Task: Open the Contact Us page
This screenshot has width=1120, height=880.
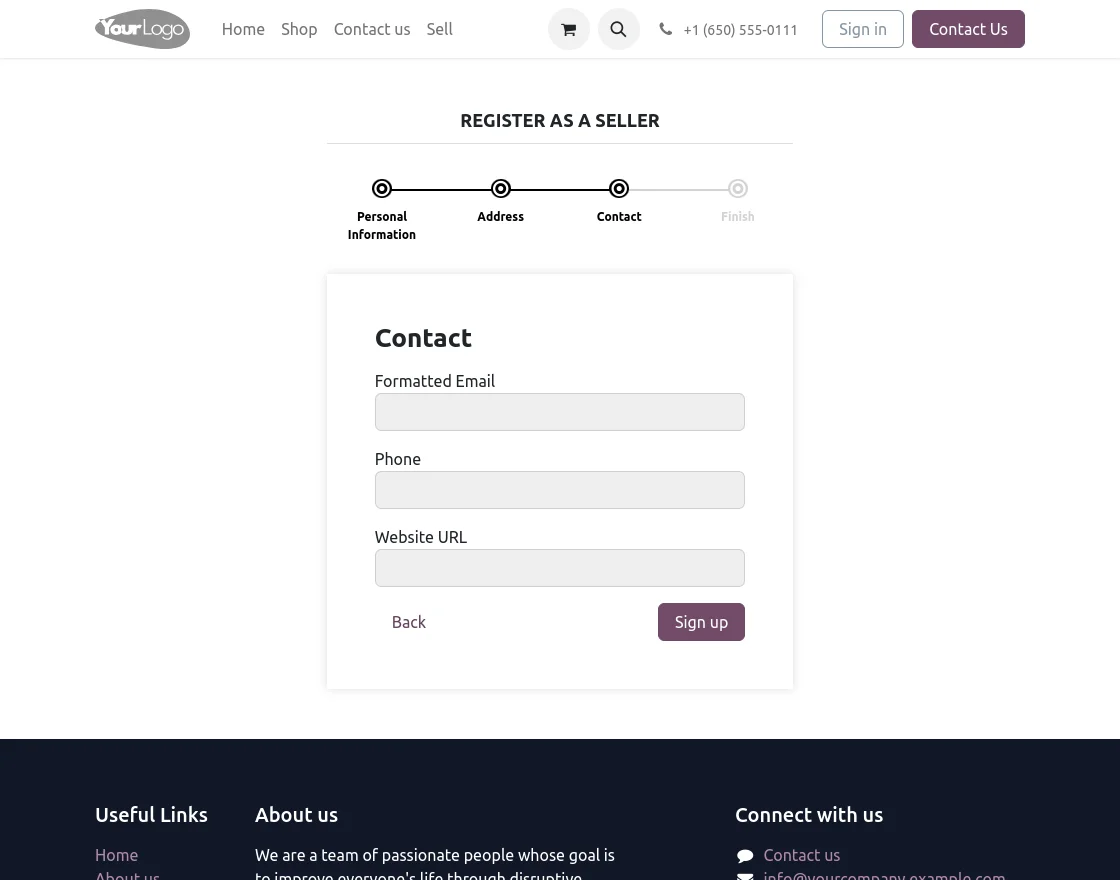Action: click(x=968, y=29)
